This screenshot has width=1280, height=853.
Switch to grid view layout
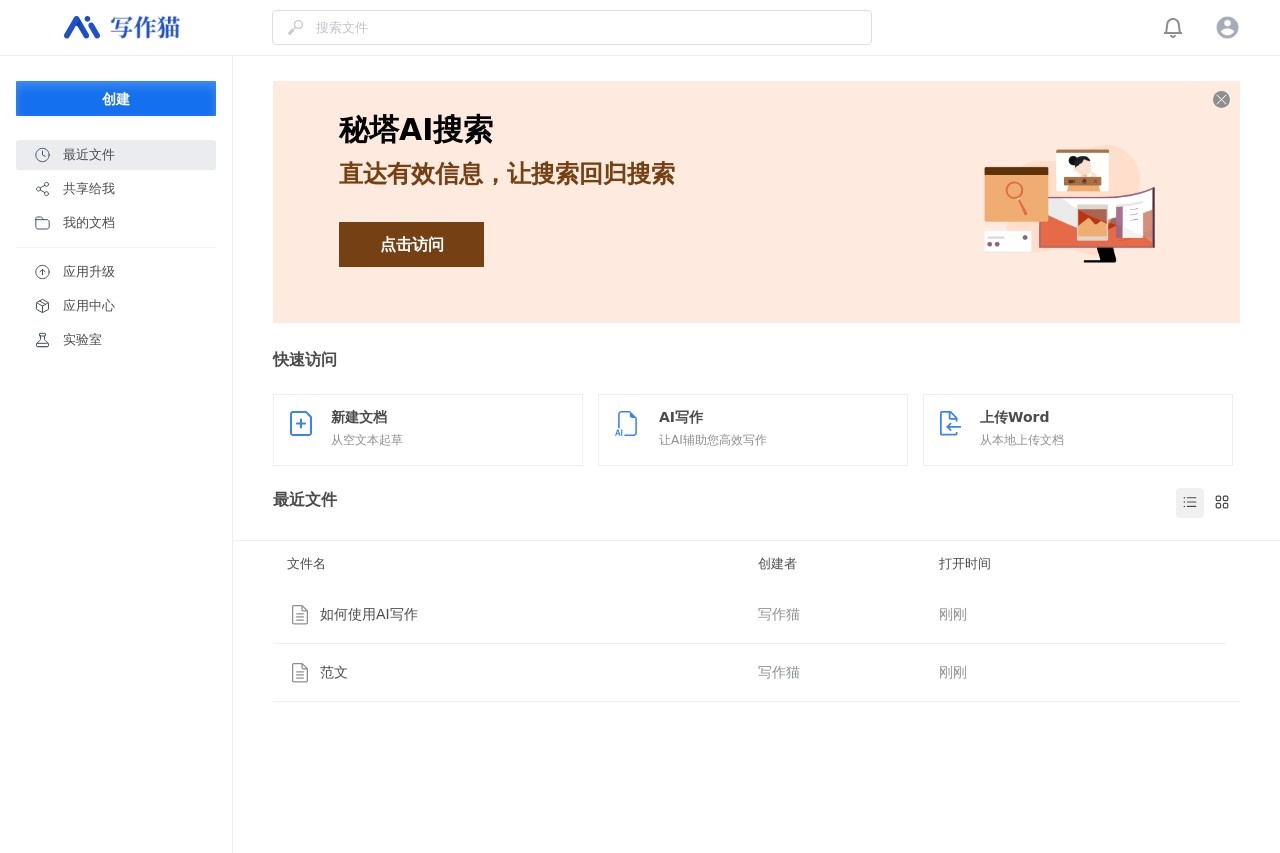[x=1222, y=502]
